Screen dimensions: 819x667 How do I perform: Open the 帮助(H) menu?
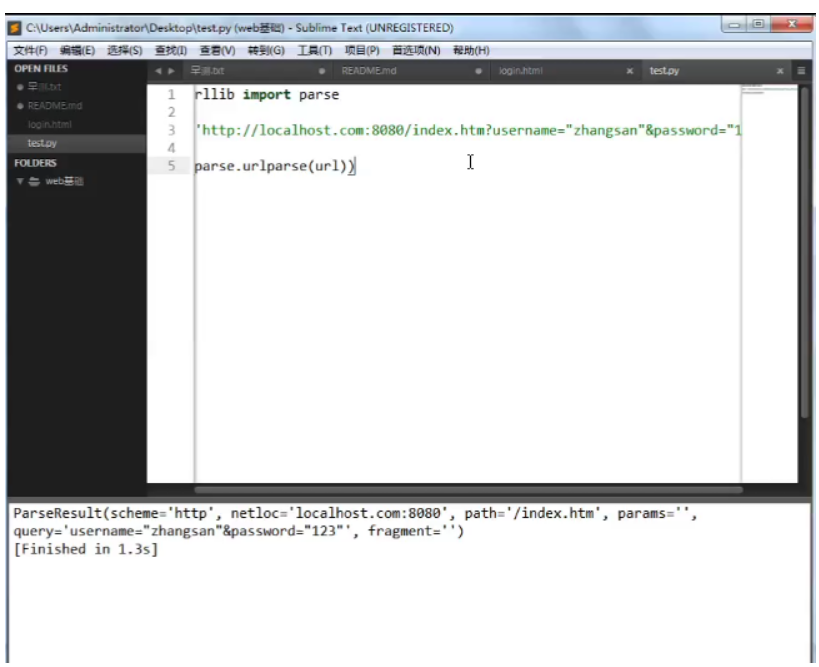tap(471, 50)
